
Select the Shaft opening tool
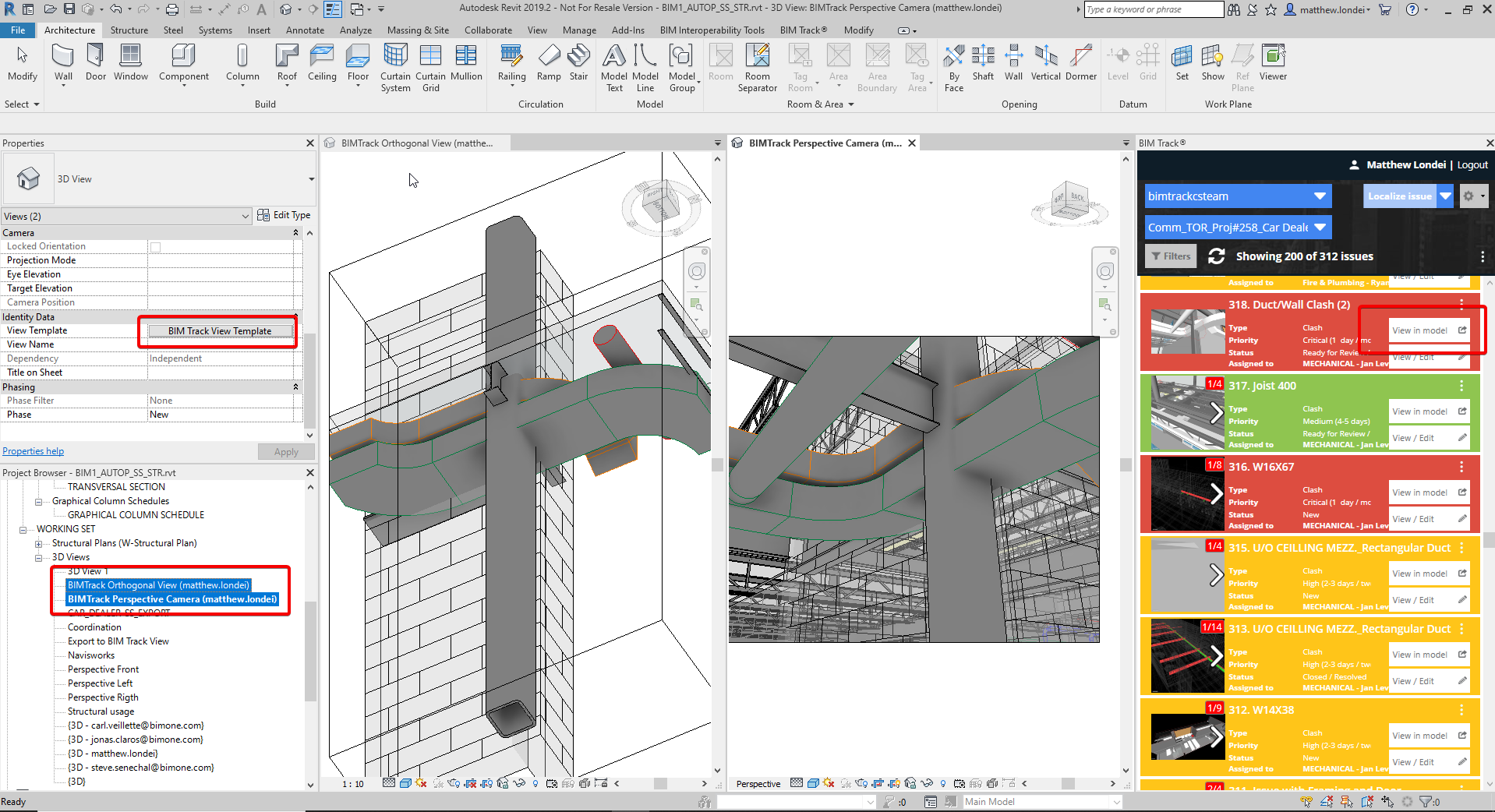point(983,62)
